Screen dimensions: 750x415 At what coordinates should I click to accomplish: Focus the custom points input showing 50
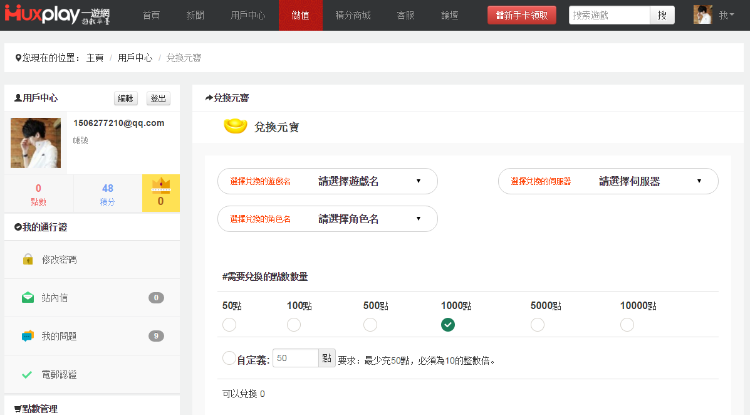[x=296, y=358]
